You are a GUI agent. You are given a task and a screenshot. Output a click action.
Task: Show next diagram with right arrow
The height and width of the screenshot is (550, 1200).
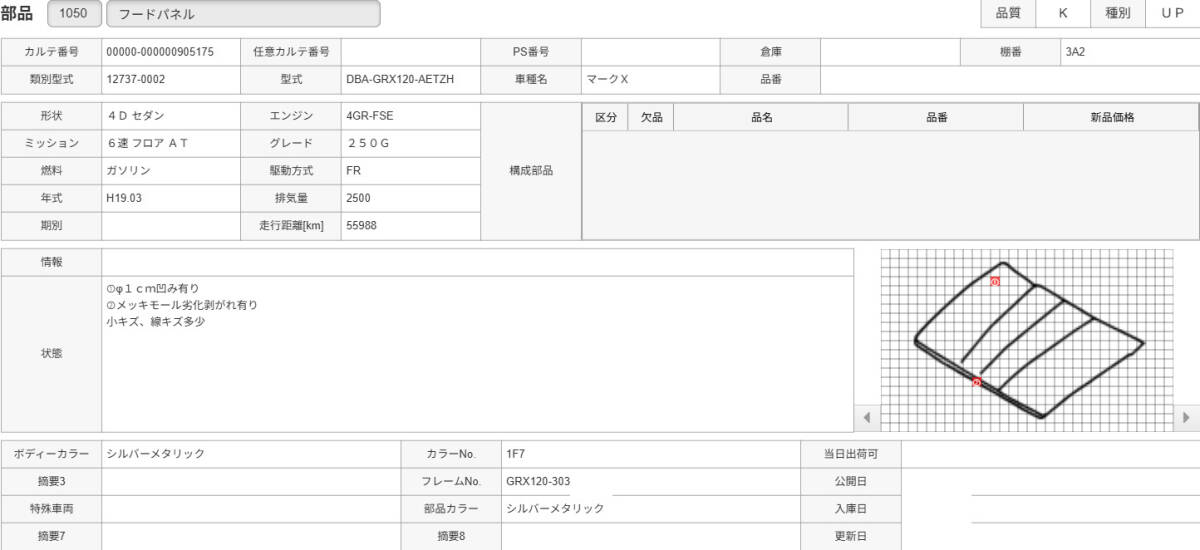coord(1186,417)
